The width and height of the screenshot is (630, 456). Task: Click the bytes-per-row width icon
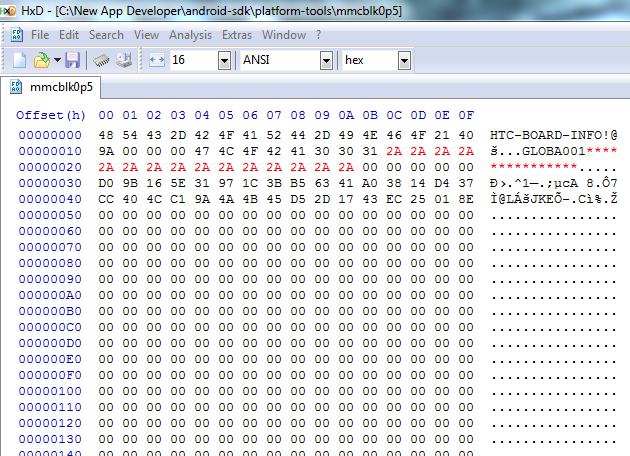pos(157,61)
